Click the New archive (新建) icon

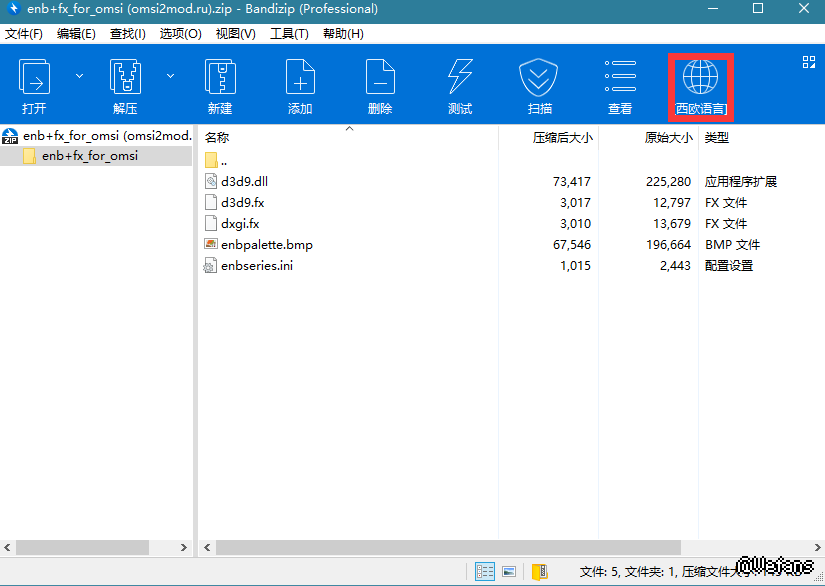point(220,77)
